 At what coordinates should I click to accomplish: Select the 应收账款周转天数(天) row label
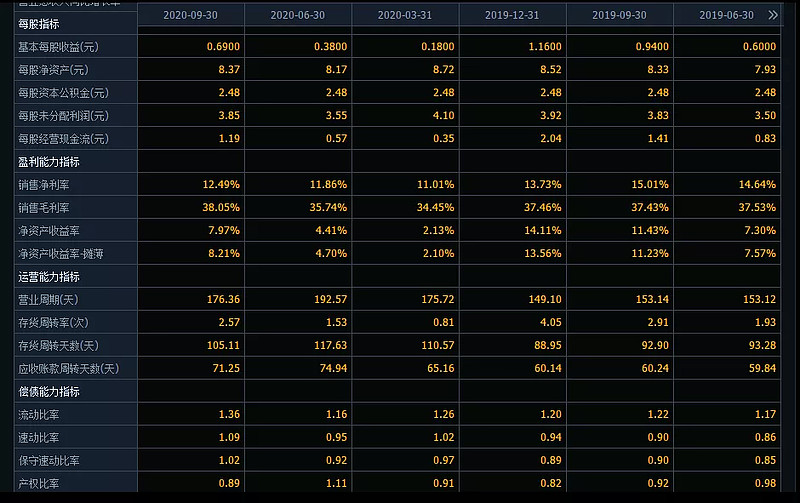tap(68, 369)
